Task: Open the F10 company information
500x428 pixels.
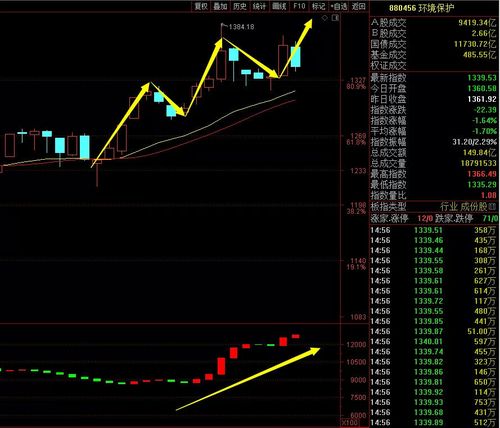Action: tap(299, 6)
